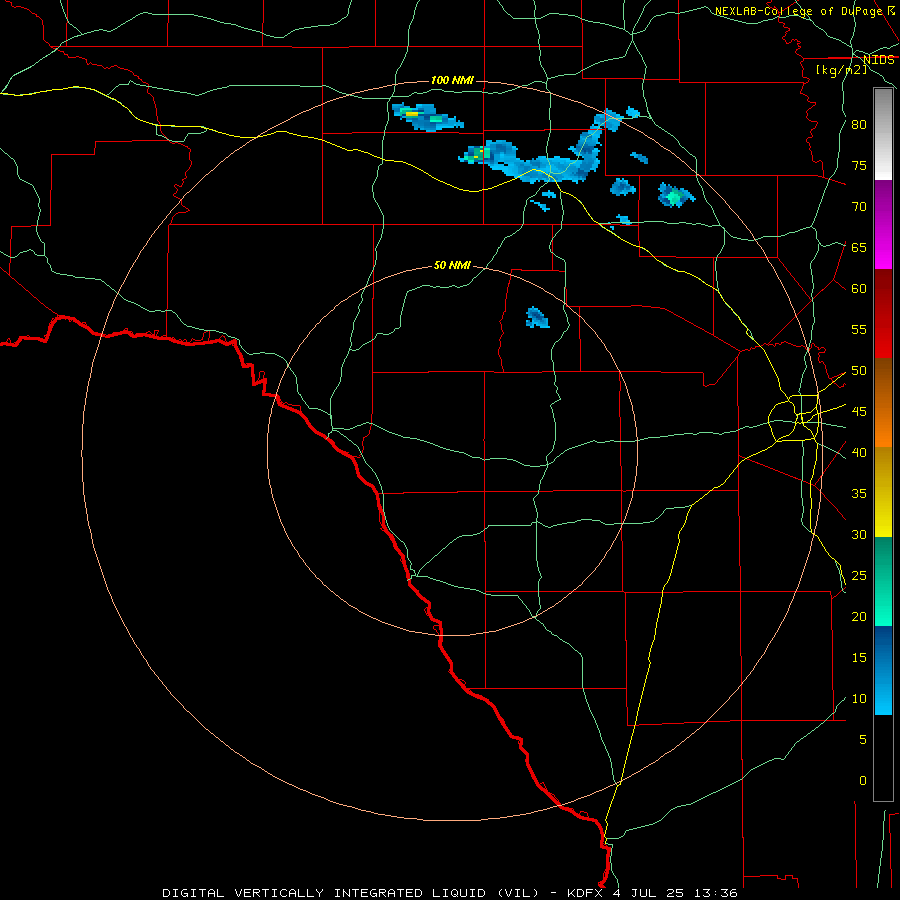This screenshot has height=900, width=900.
Task: Click "DIGITAL VERTICALLY INTEGRATED LIQUID (VIL)" caption title
Action: pos(351,893)
